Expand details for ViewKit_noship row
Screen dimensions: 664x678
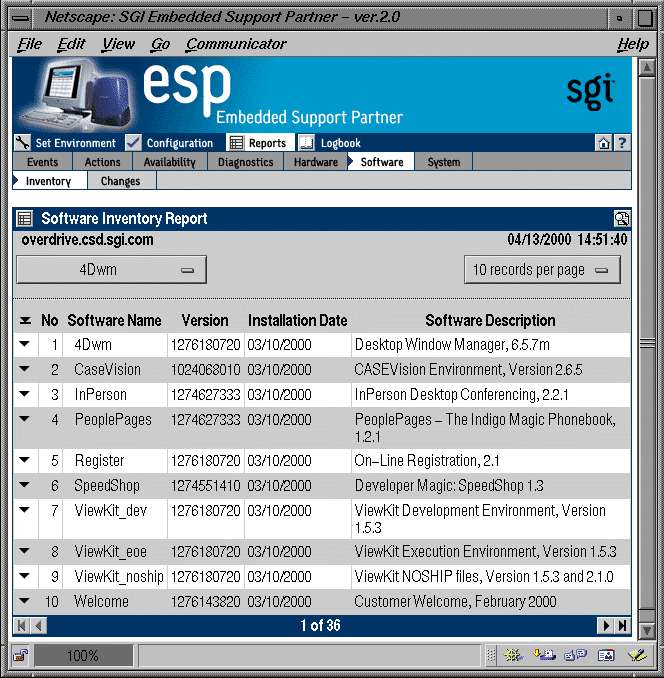(25, 576)
